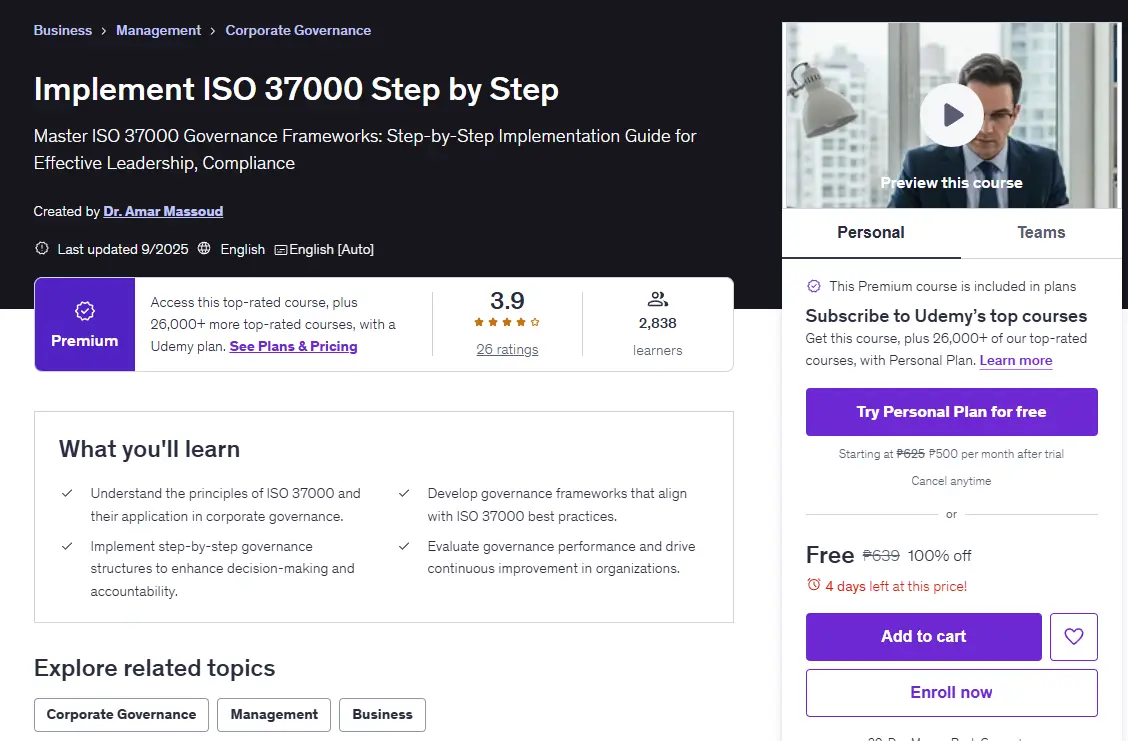
Task: Click the Last updated 9/2025 text
Action: 123,249
